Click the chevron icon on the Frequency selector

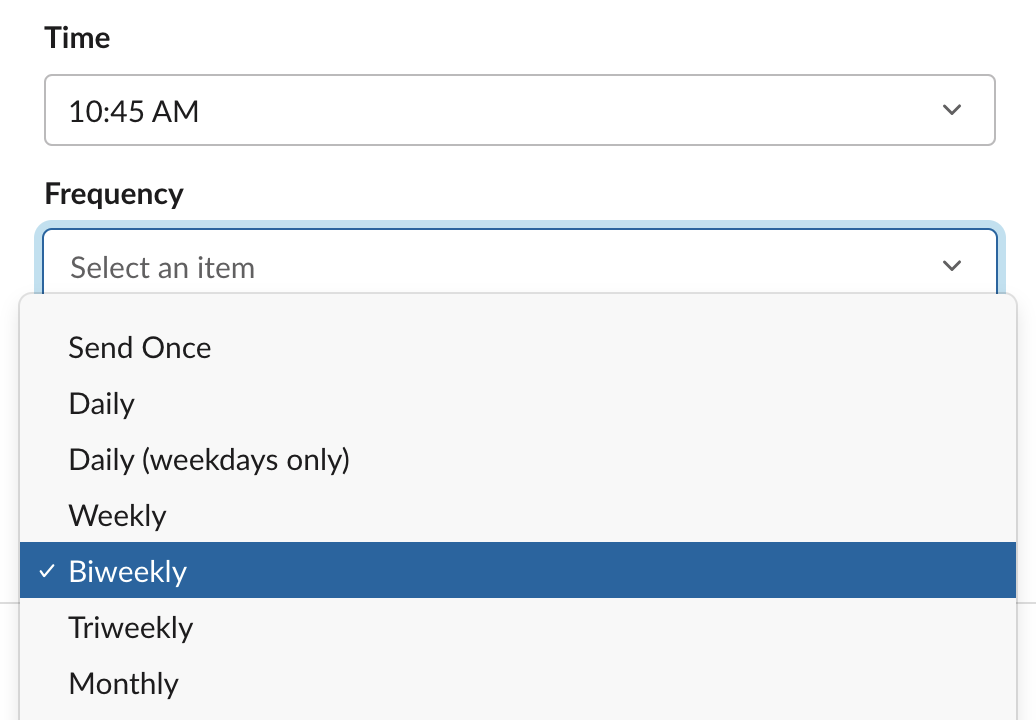(953, 266)
